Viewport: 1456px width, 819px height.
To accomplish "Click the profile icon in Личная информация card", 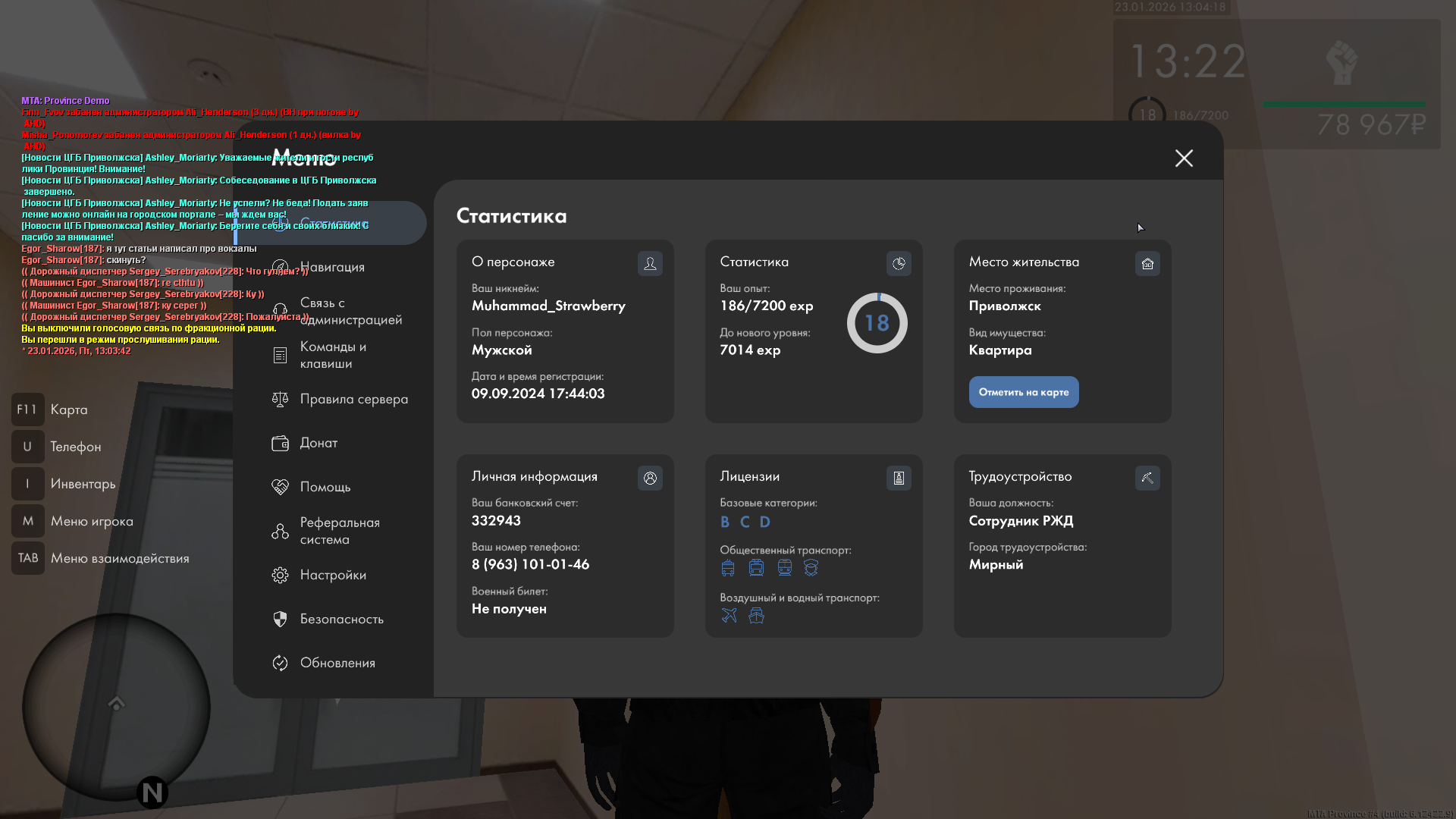I will (x=650, y=479).
